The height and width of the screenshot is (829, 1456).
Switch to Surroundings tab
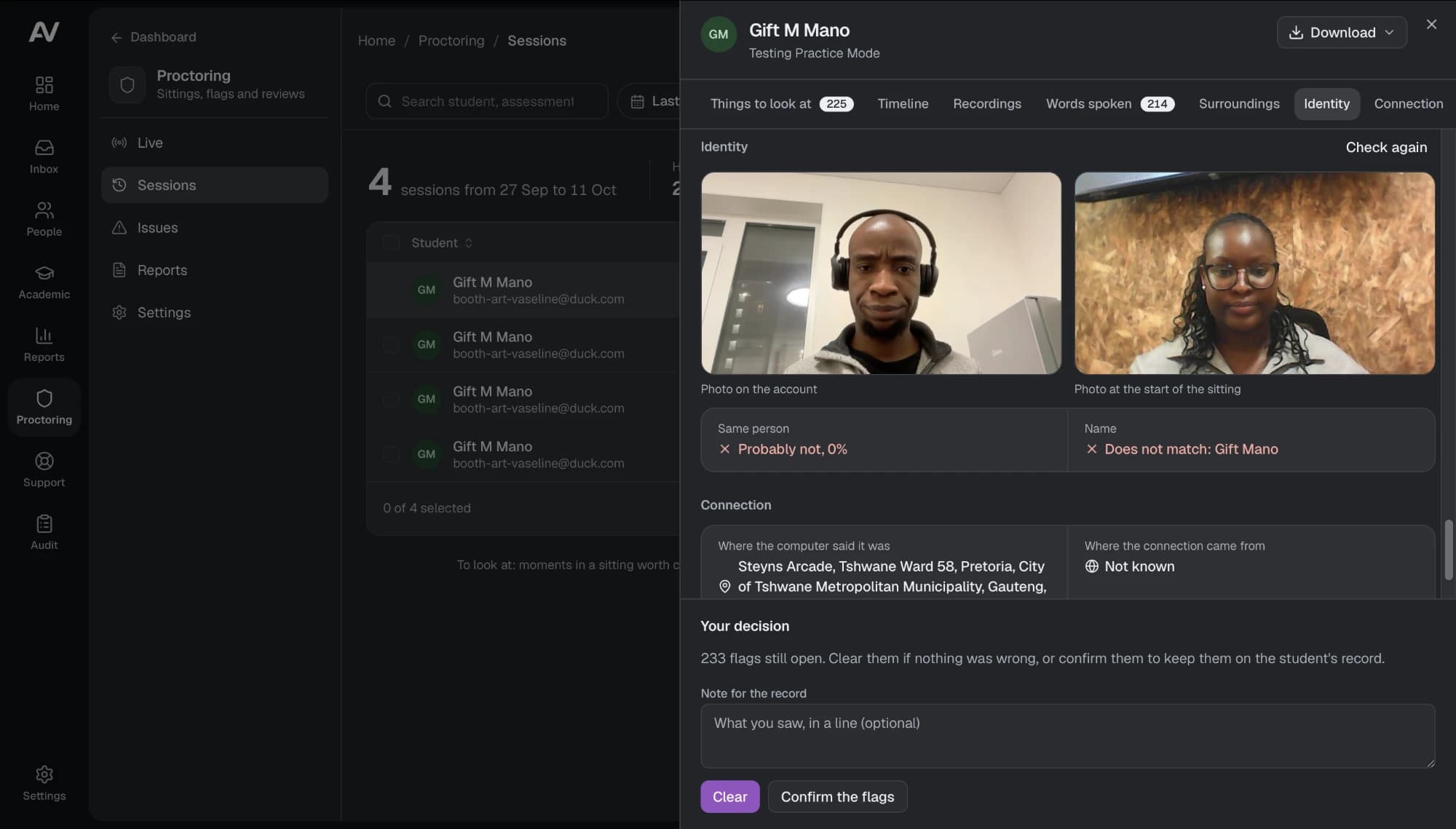click(1238, 104)
